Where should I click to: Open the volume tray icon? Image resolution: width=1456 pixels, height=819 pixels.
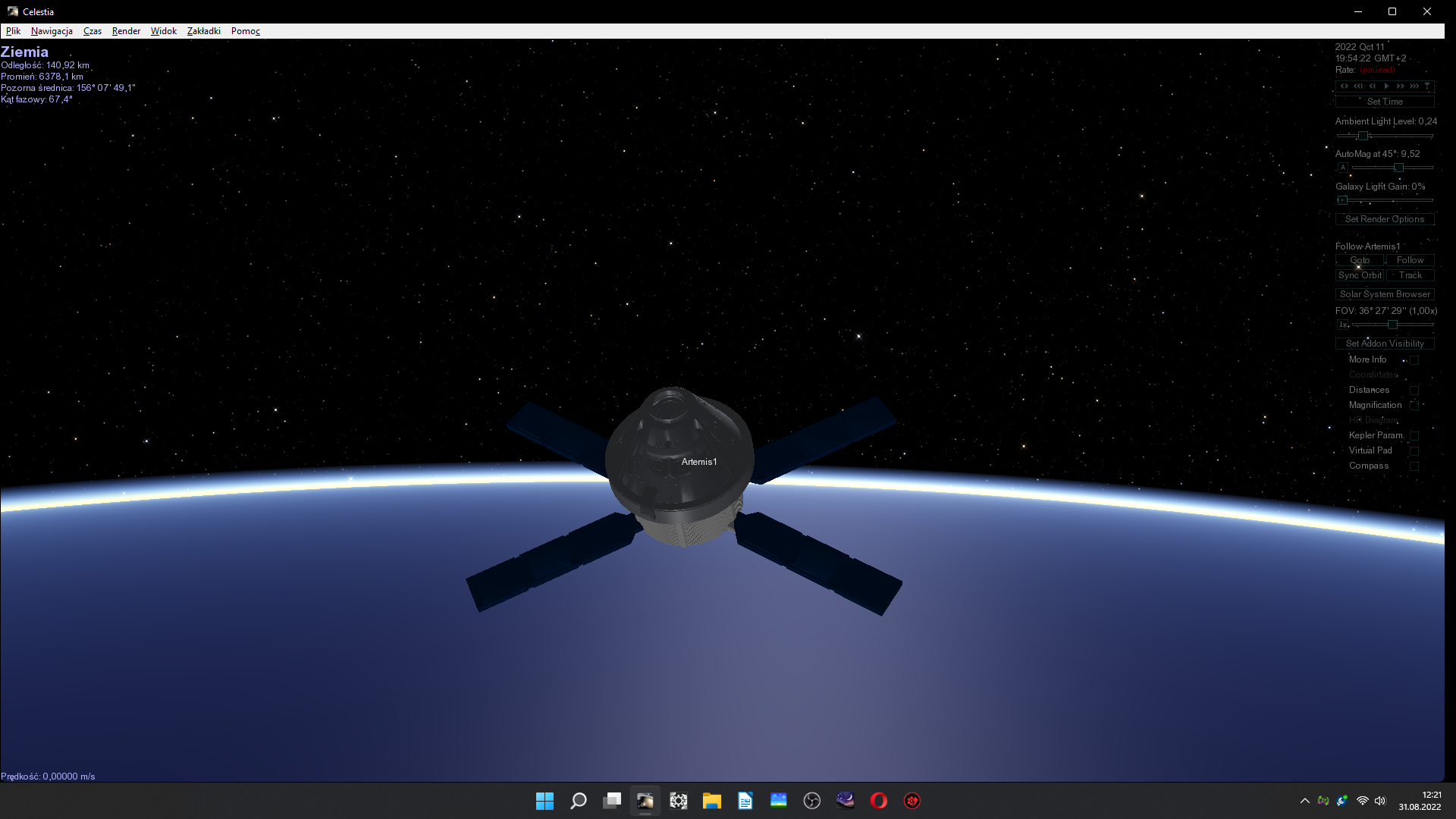coord(1380,801)
